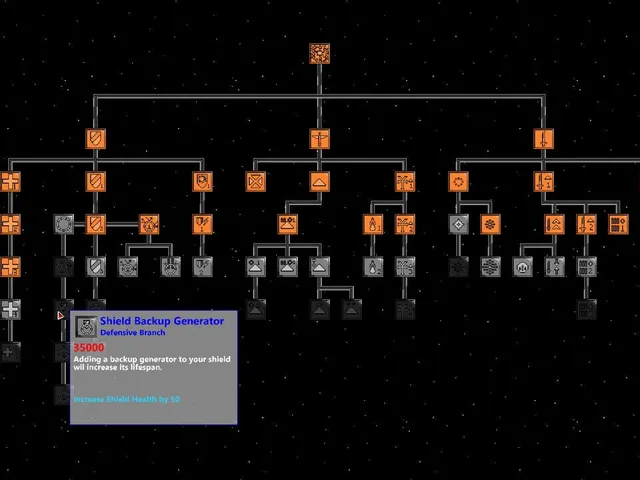Click "Increase Shield Health by 50" text
The image size is (640, 480).
[x=127, y=399]
